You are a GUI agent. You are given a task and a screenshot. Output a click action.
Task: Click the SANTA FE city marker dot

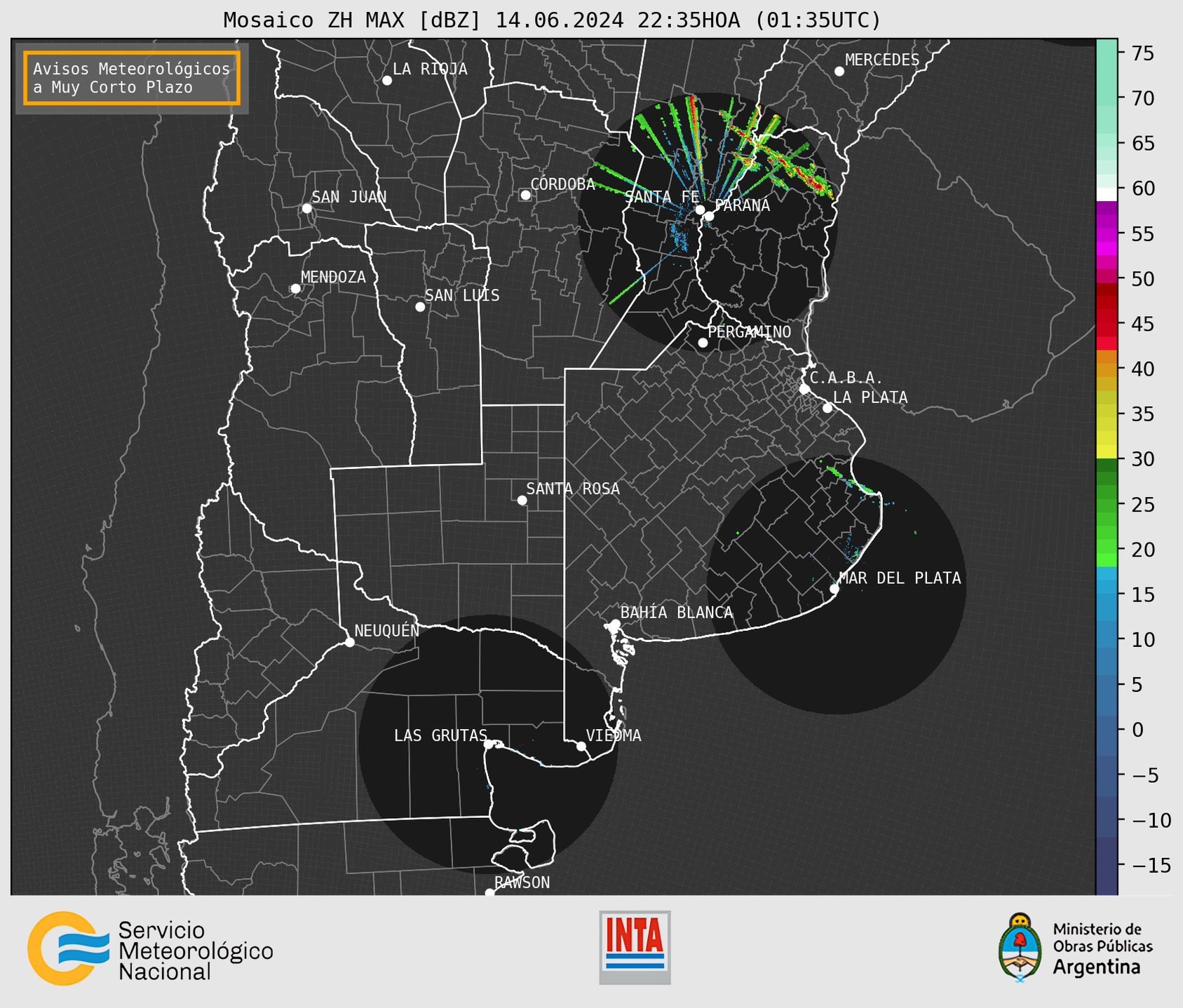pyautogui.click(x=700, y=210)
